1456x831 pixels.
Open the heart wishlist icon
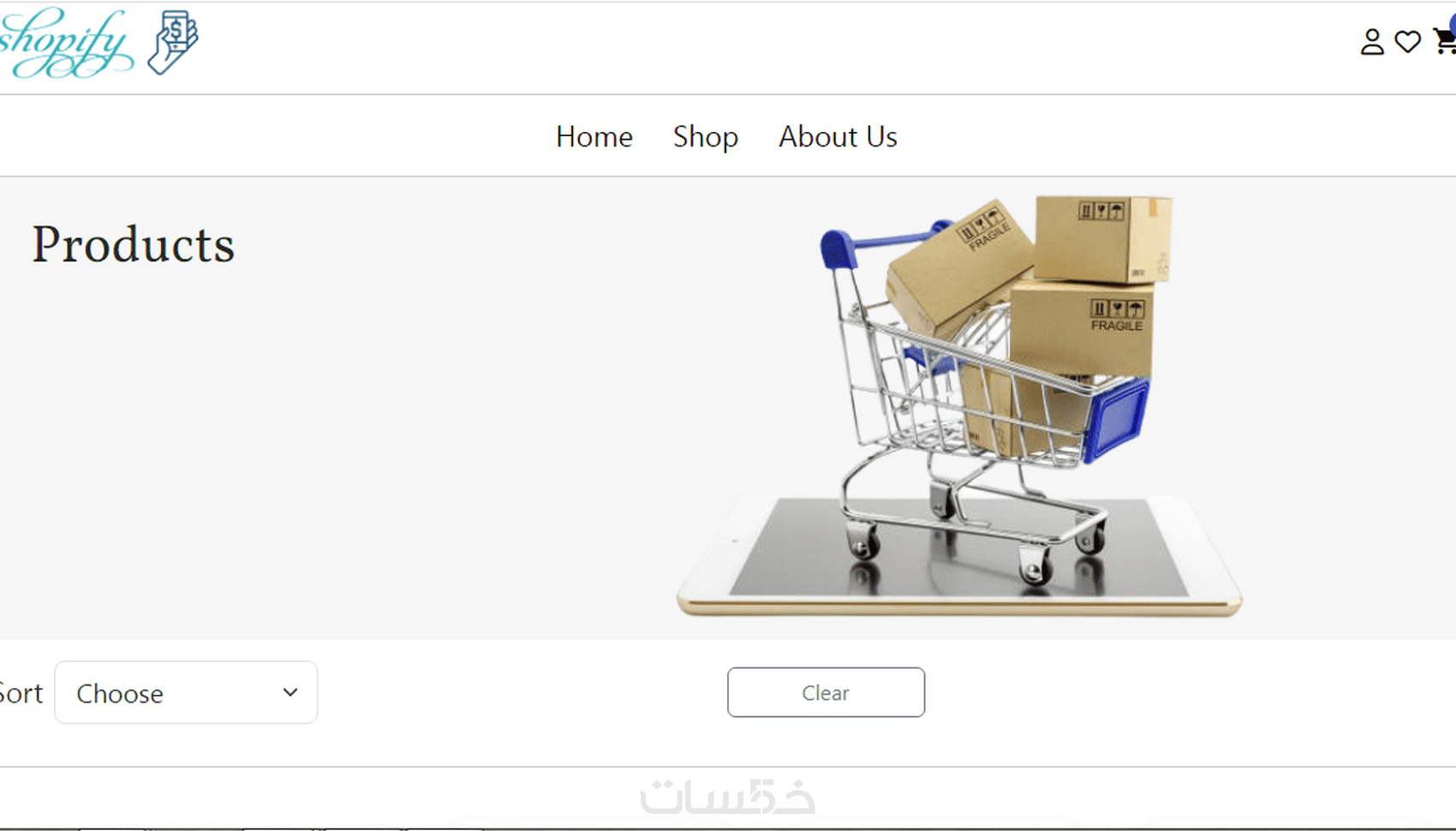1407,41
